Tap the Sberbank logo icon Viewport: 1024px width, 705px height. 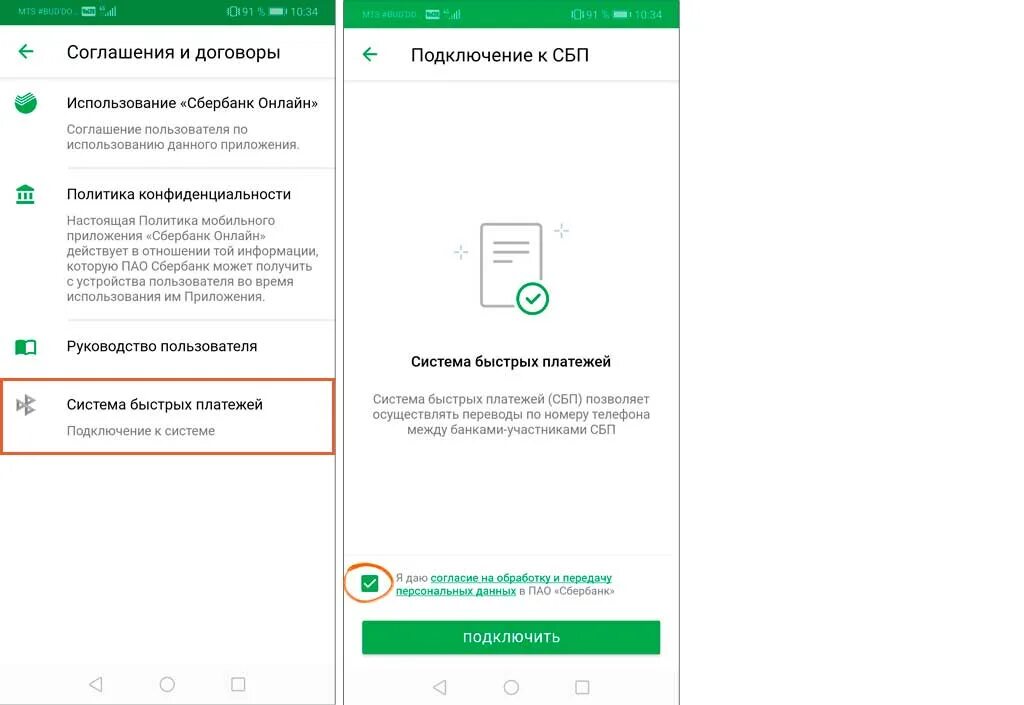(25, 103)
